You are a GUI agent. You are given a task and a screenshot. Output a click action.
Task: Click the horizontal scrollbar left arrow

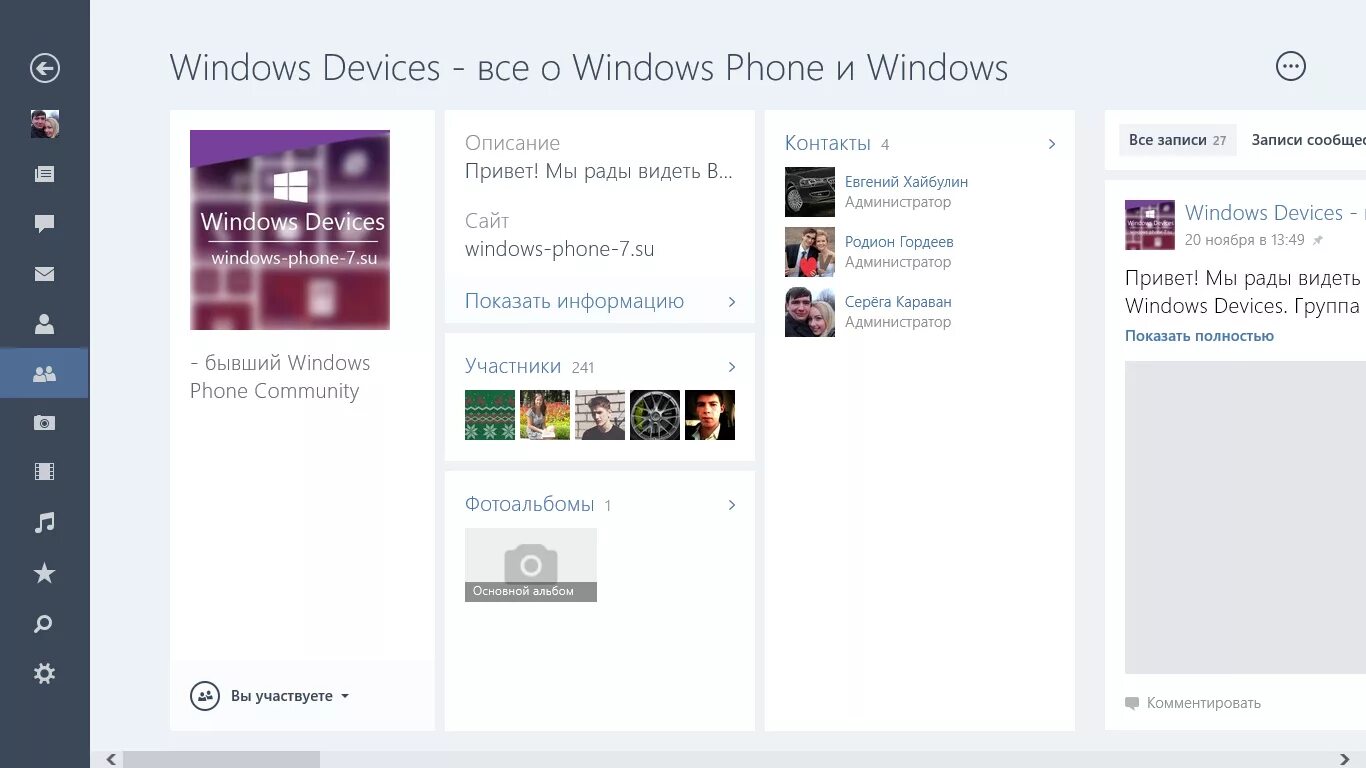(x=111, y=760)
